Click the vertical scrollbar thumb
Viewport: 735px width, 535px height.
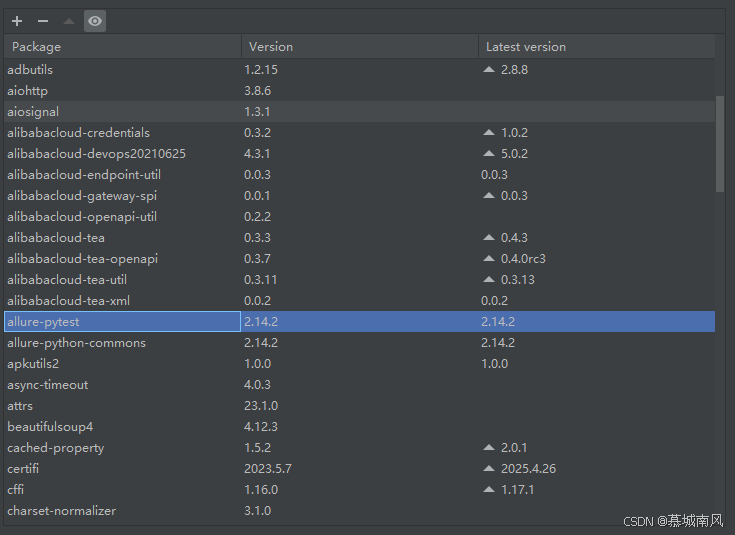[720, 144]
